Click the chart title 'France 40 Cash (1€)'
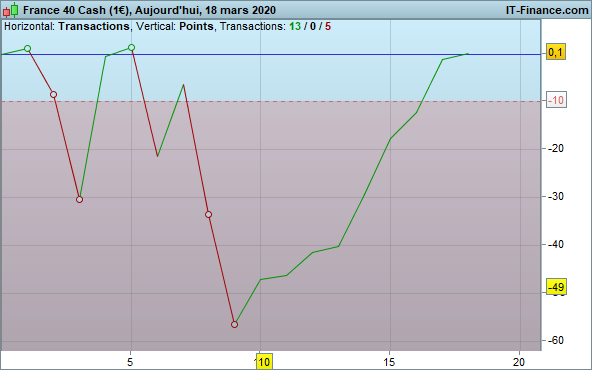The width and height of the screenshot is (592, 370). [x=76, y=10]
